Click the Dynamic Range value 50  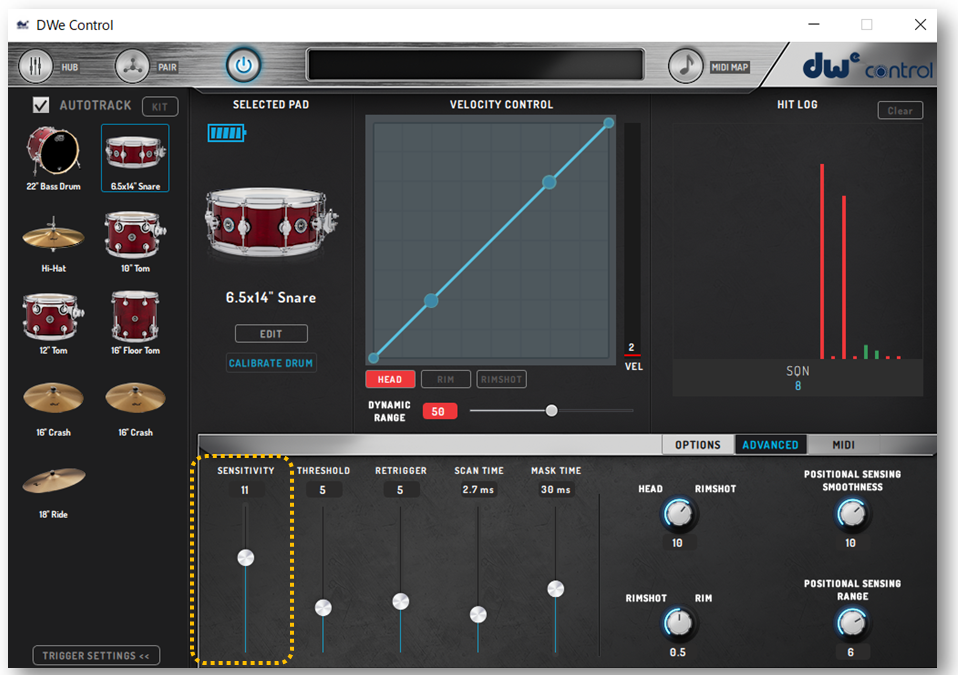tap(439, 412)
